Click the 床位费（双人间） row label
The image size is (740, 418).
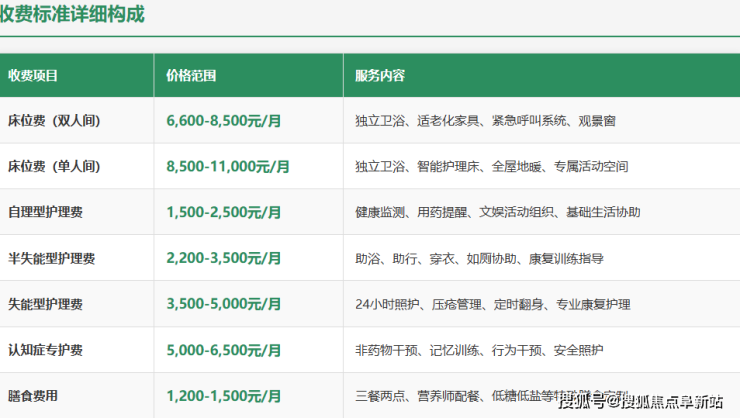click(x=54, y=121)
